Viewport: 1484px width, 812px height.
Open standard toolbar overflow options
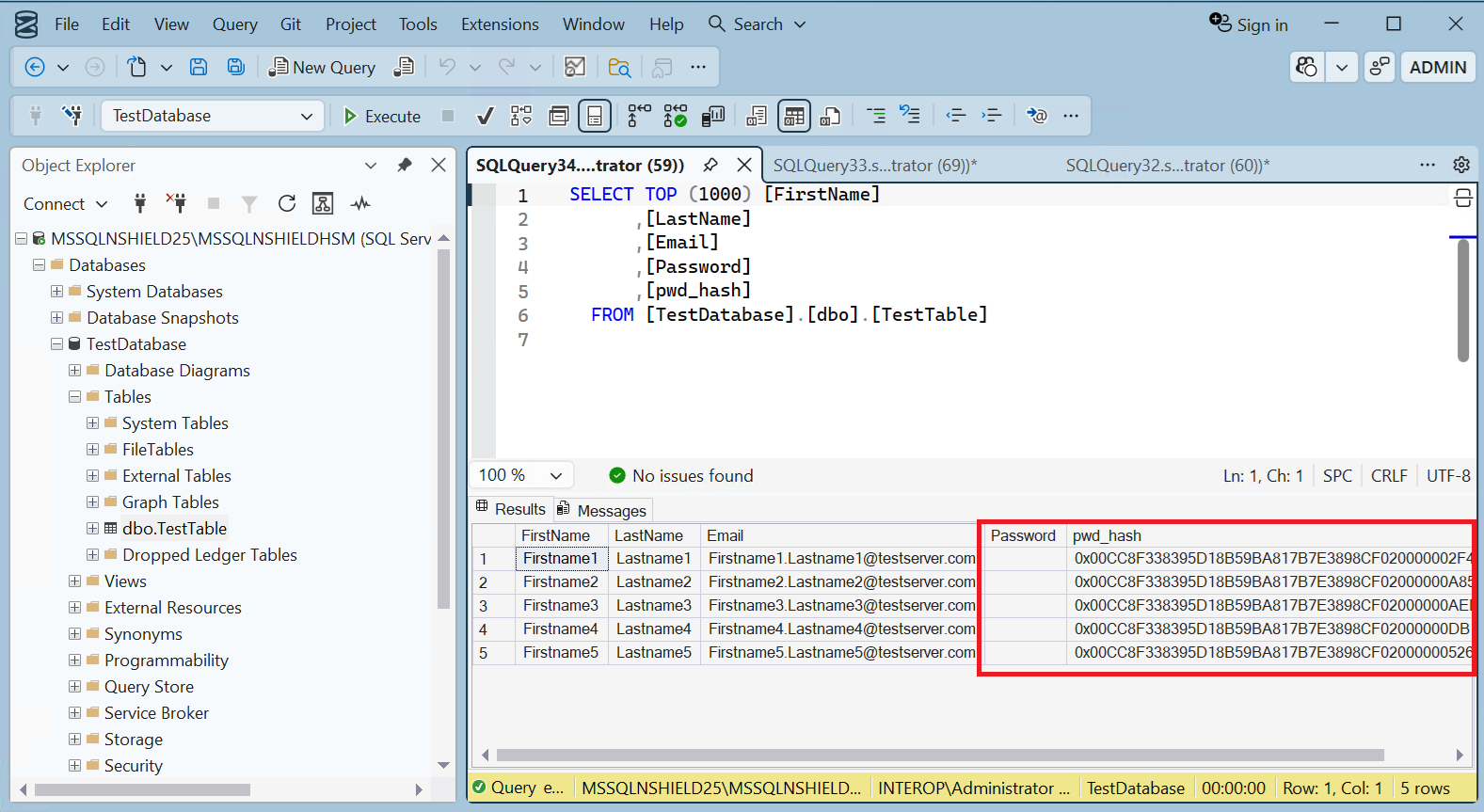point(698,67)
